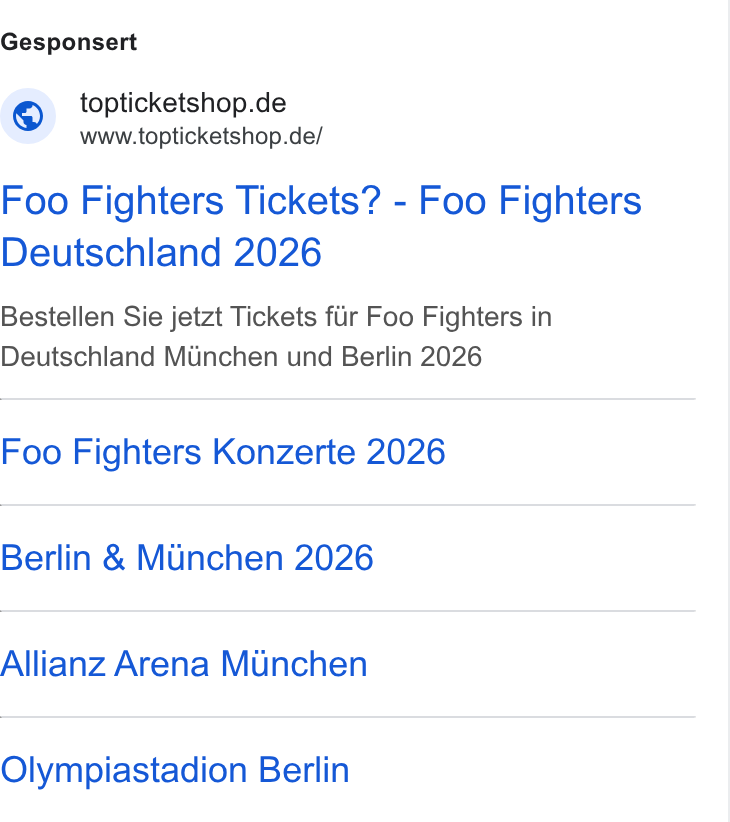This screenshot has height=822, width=730.
Task: Click the vertical scrollbar at the right edge
Action: point(728,411)
